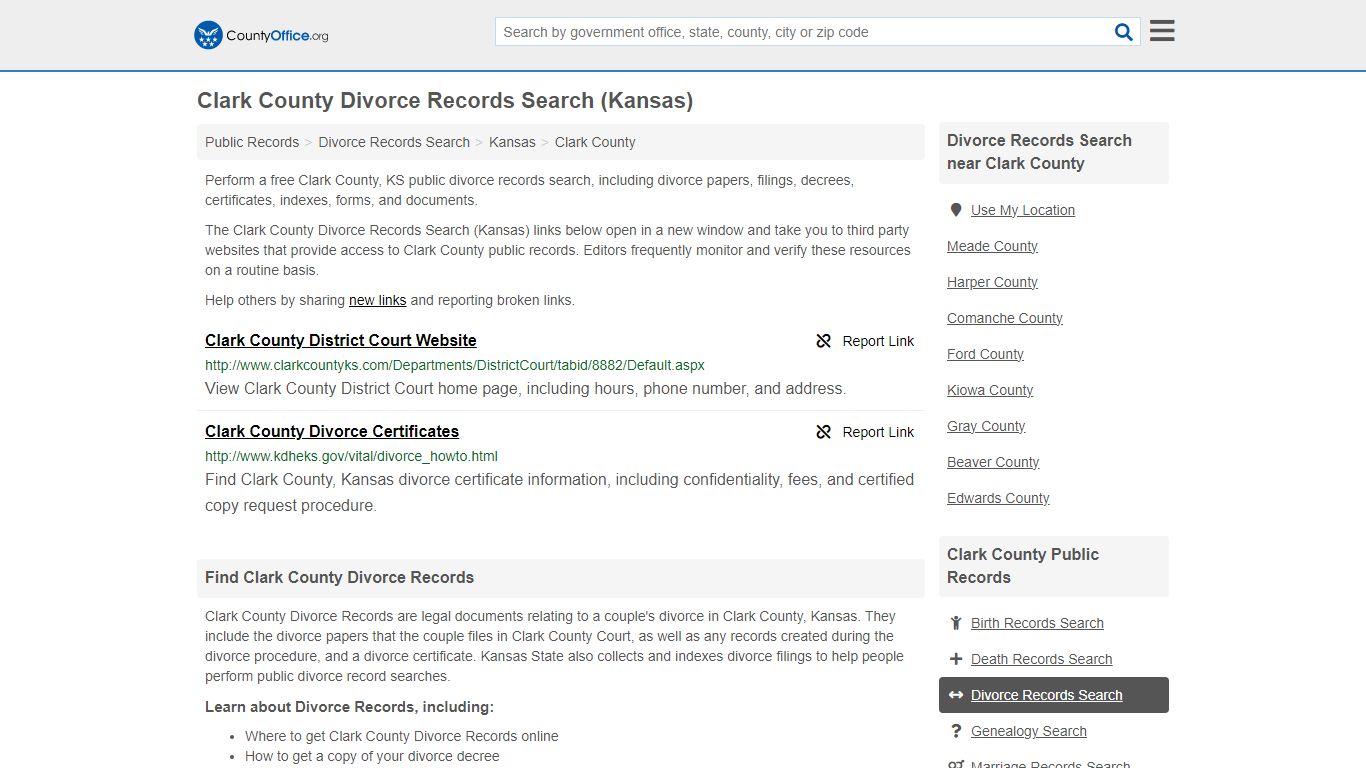Click the location pin icon

956,210
